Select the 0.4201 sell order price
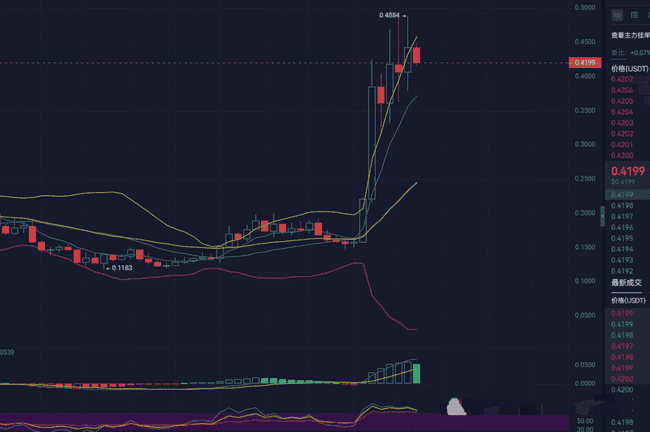This screenshot has height=432, width=650. [x=623, y=144]
